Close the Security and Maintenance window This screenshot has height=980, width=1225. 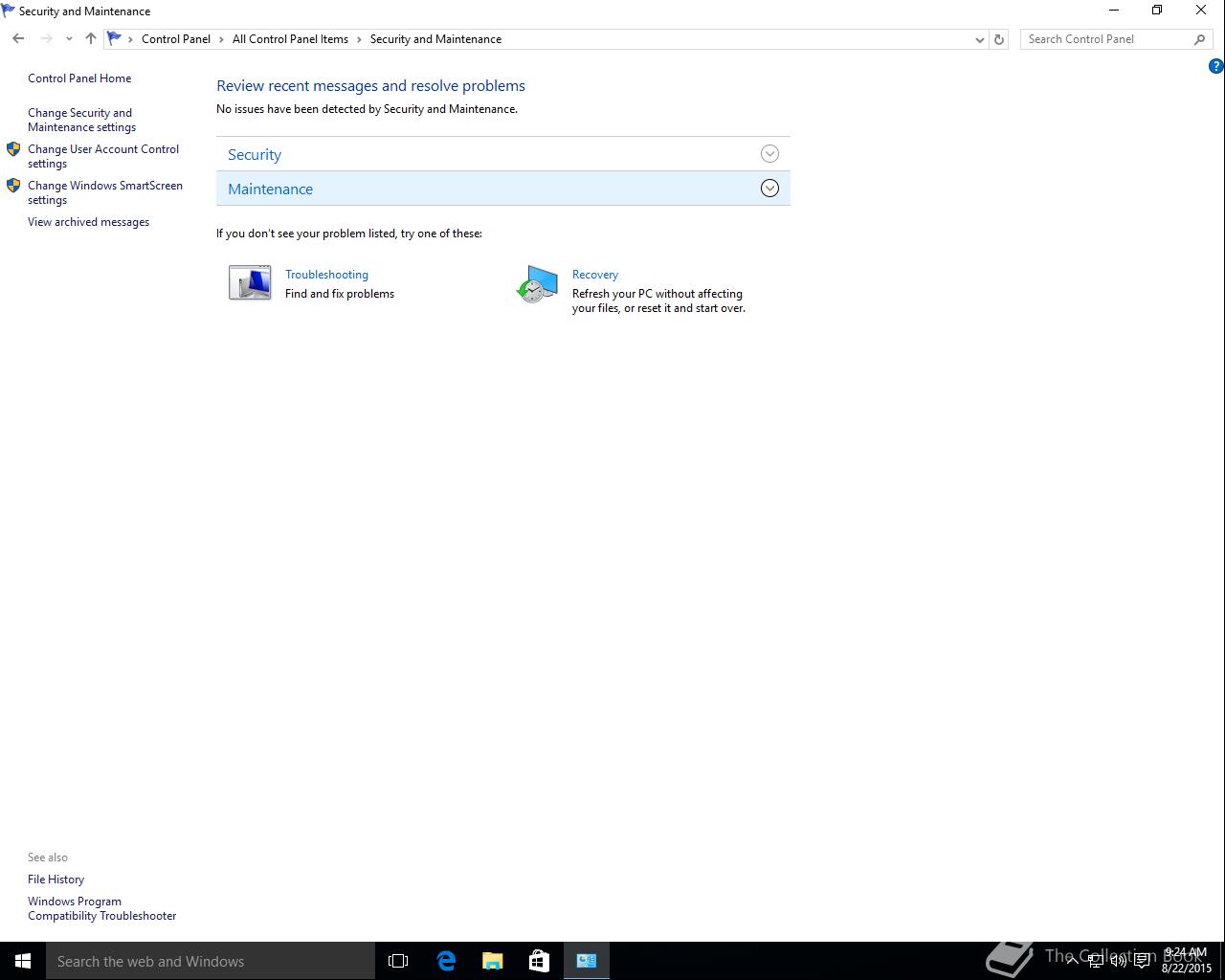click(x=1201, y=11)
